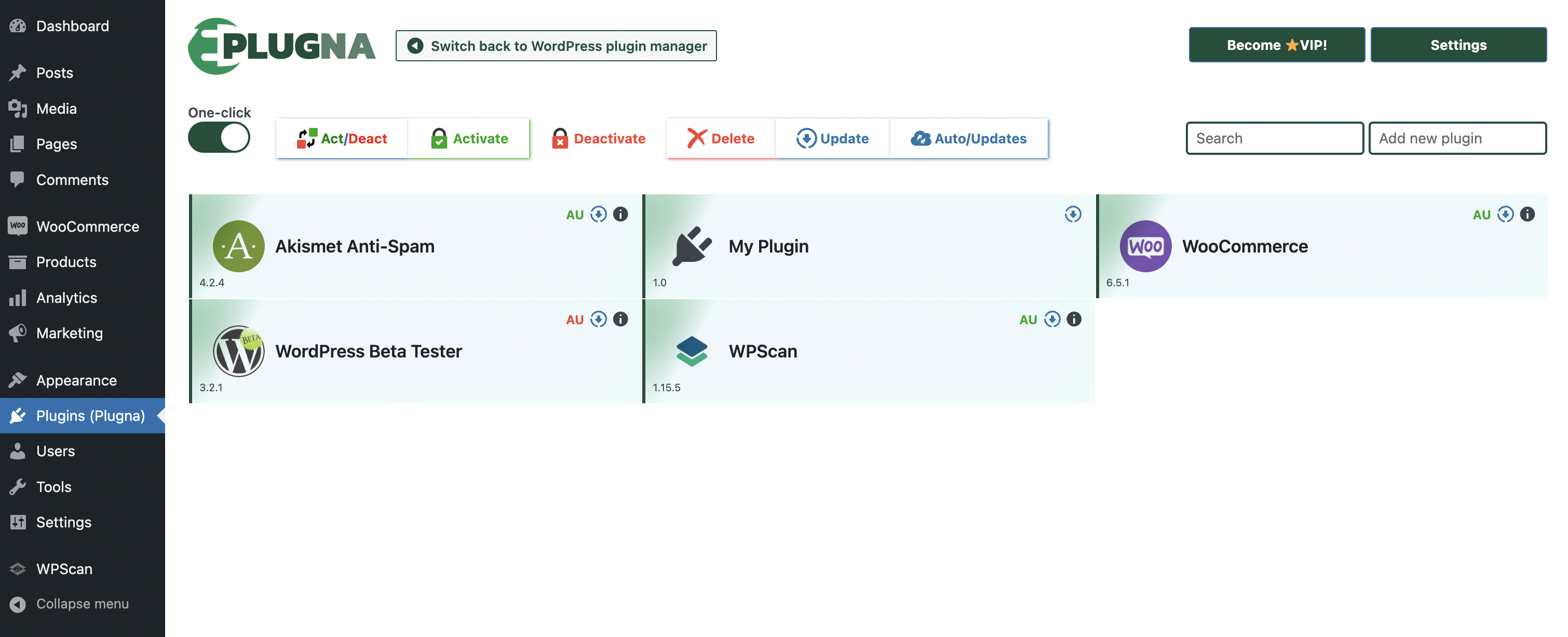Screen dimensions: 1568x637
Task: Focus the Search plugins field
Action: click(x=1275, y=138)
